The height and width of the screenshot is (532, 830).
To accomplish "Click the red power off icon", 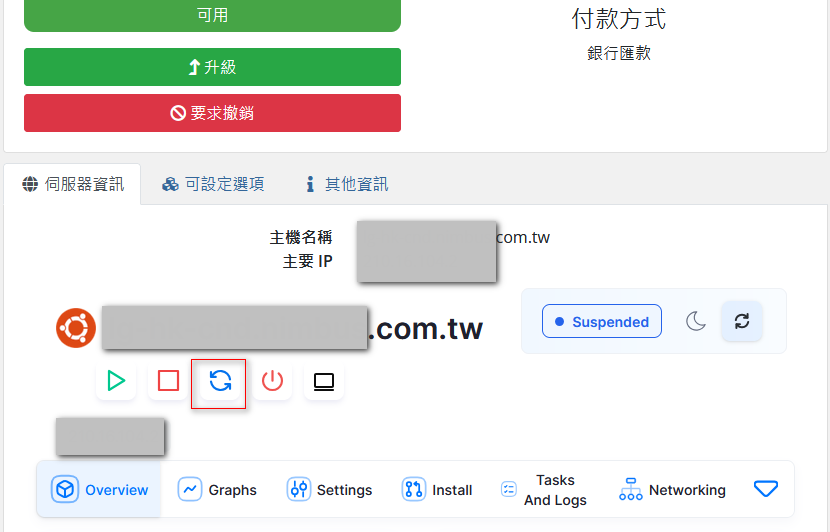I will [272, 381].
